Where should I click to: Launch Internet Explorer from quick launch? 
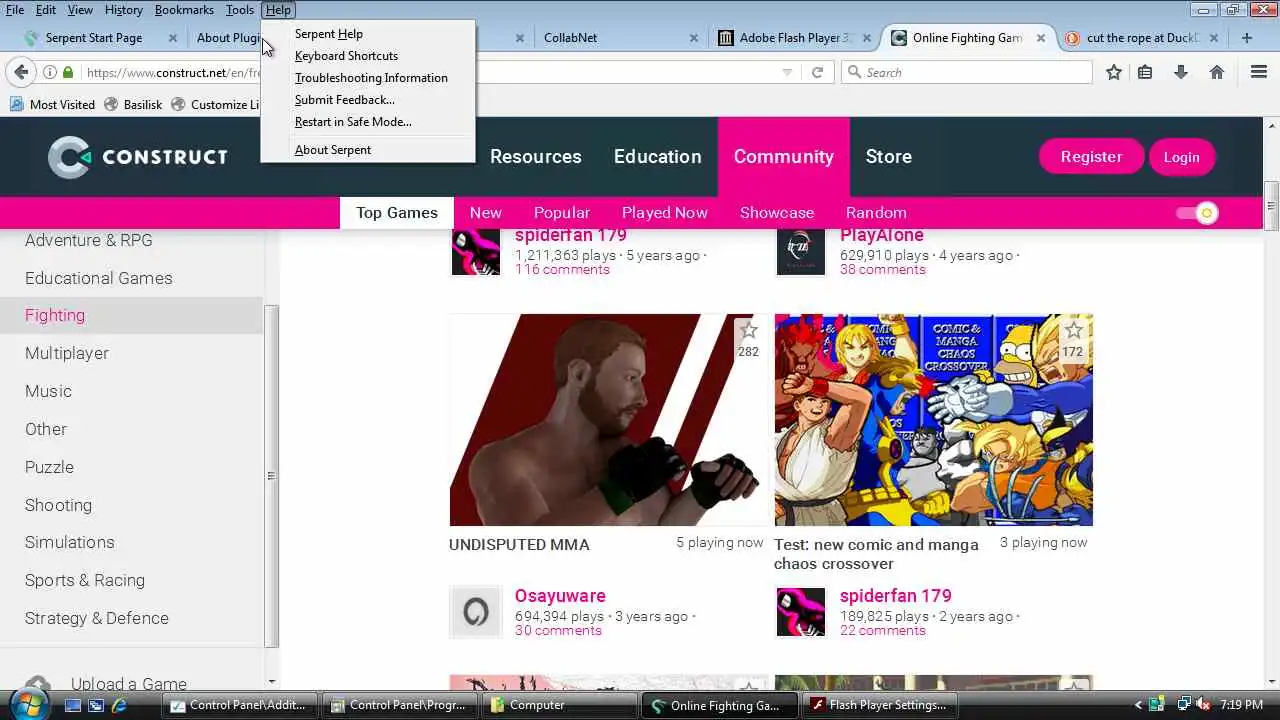pyautogui.click(x=119, y=705)
